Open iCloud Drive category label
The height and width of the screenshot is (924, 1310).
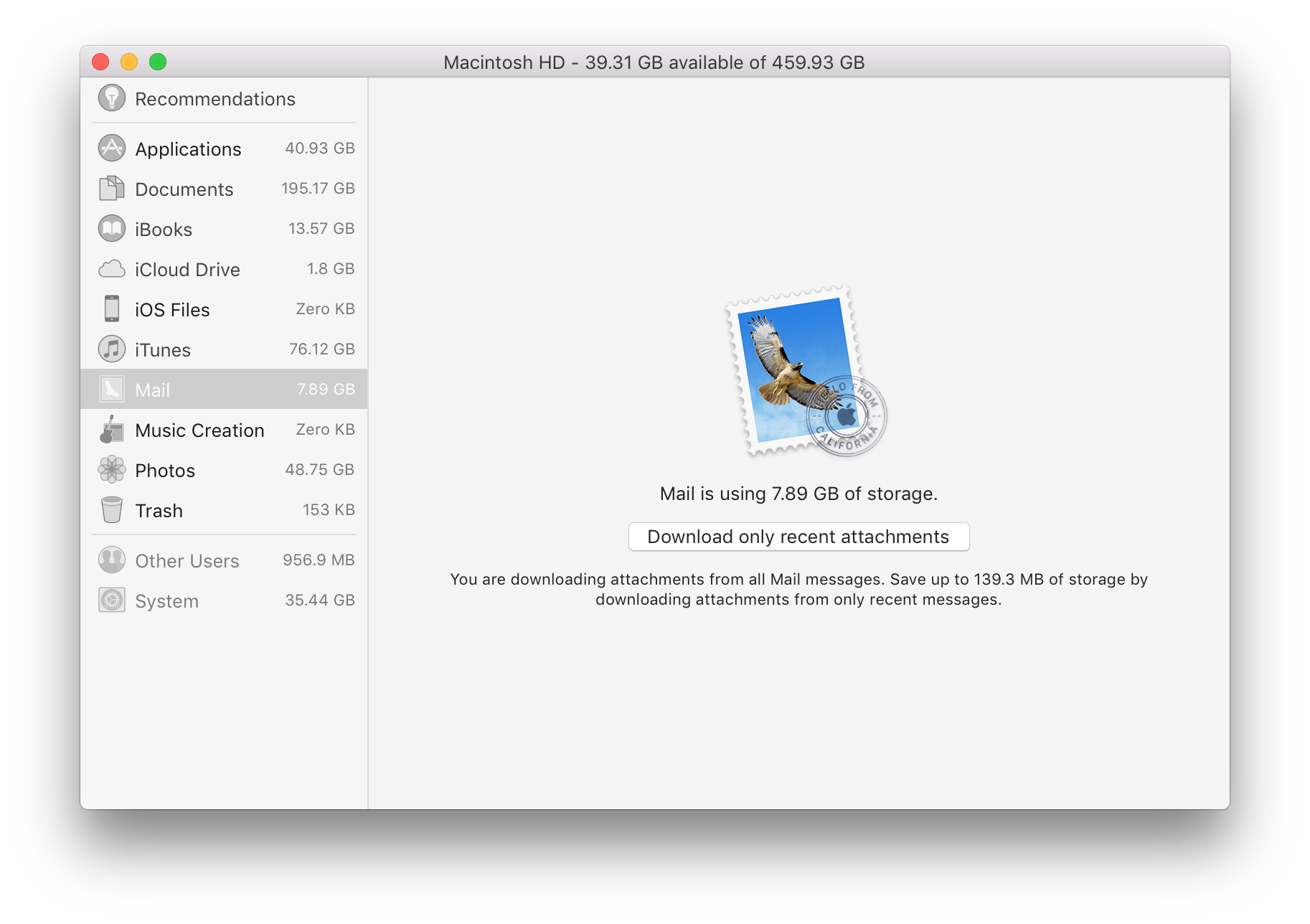pos(187,270)
